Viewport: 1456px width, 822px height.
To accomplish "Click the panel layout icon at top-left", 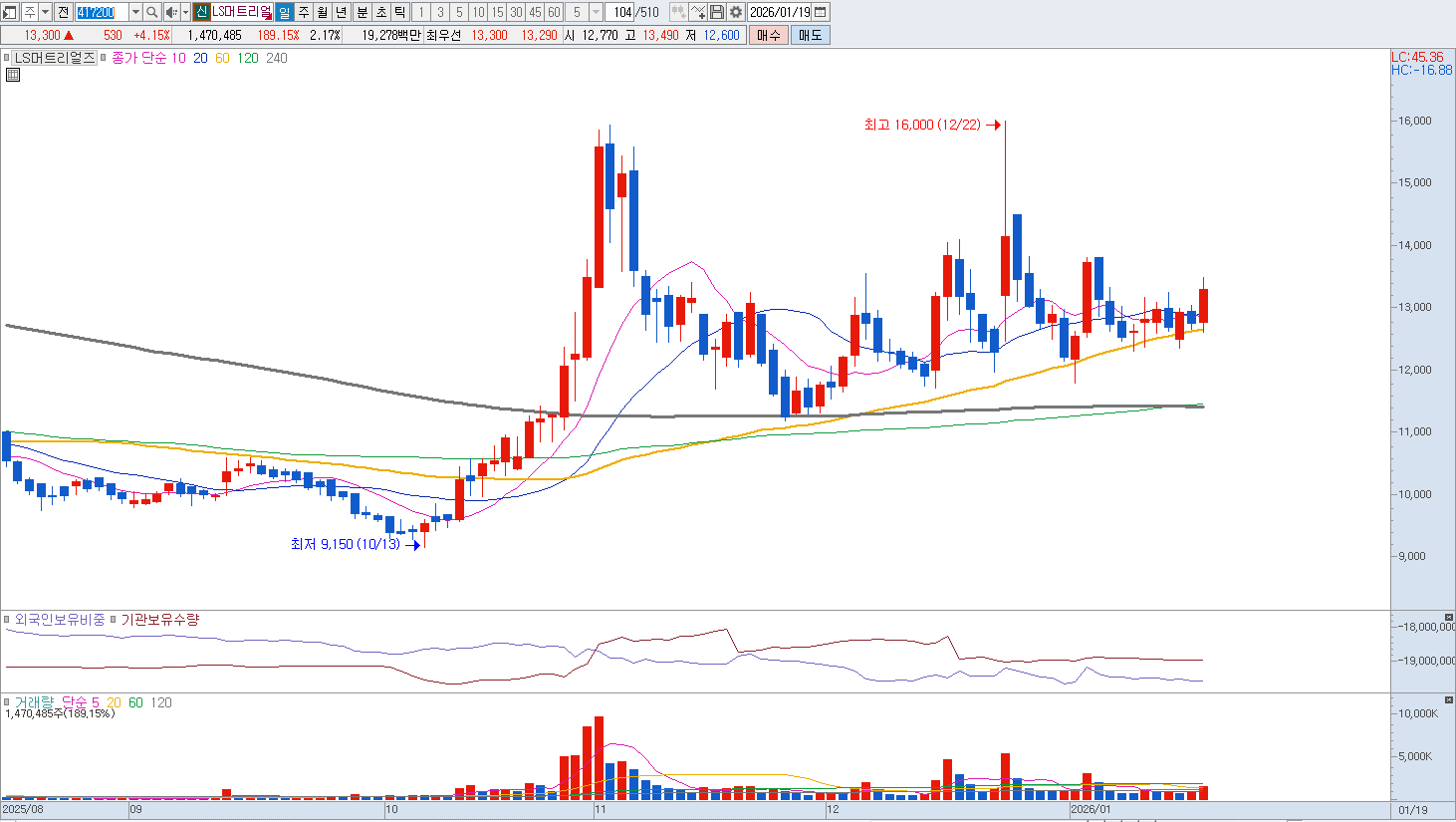I will click(x=10, y=12).
